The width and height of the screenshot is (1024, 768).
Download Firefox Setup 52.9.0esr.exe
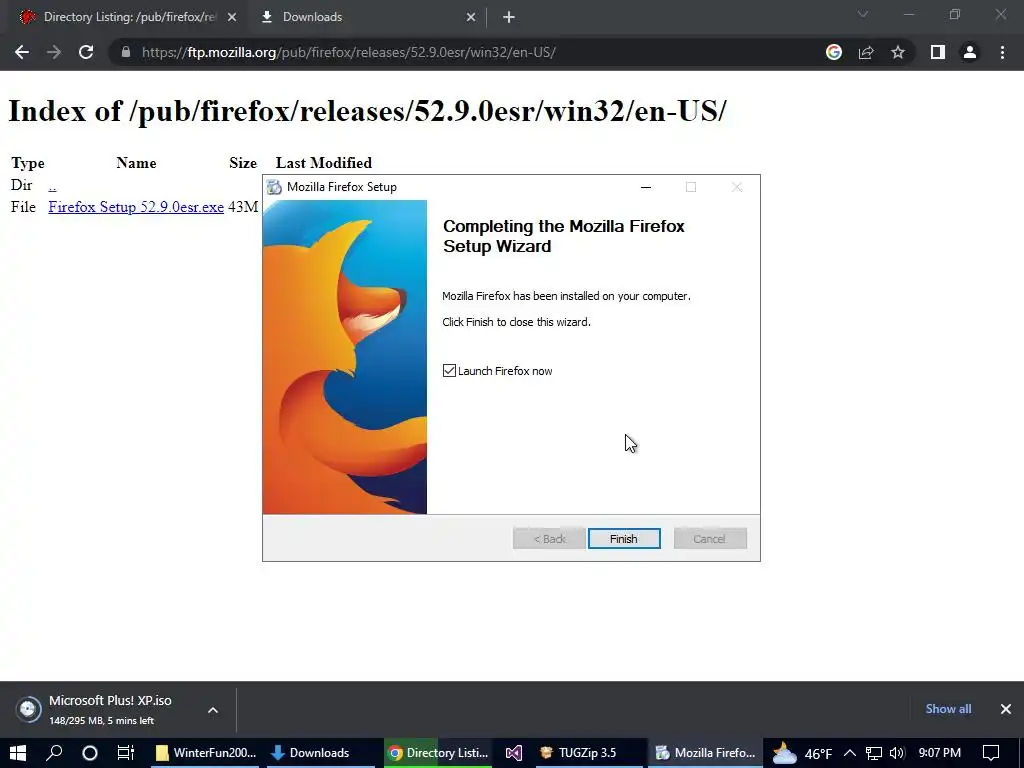[x=136, y=207]
